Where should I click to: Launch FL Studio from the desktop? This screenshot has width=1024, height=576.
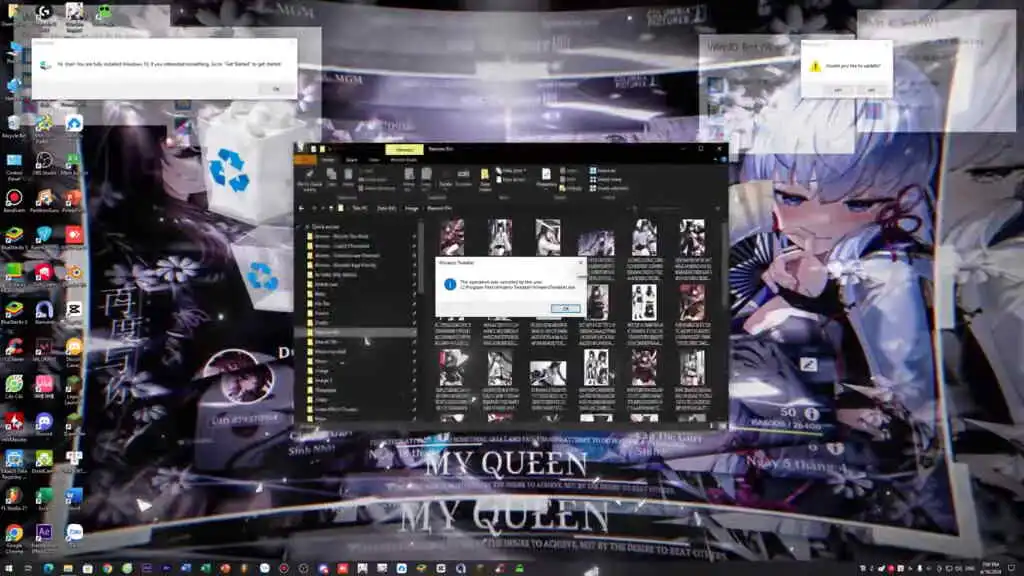14,496
